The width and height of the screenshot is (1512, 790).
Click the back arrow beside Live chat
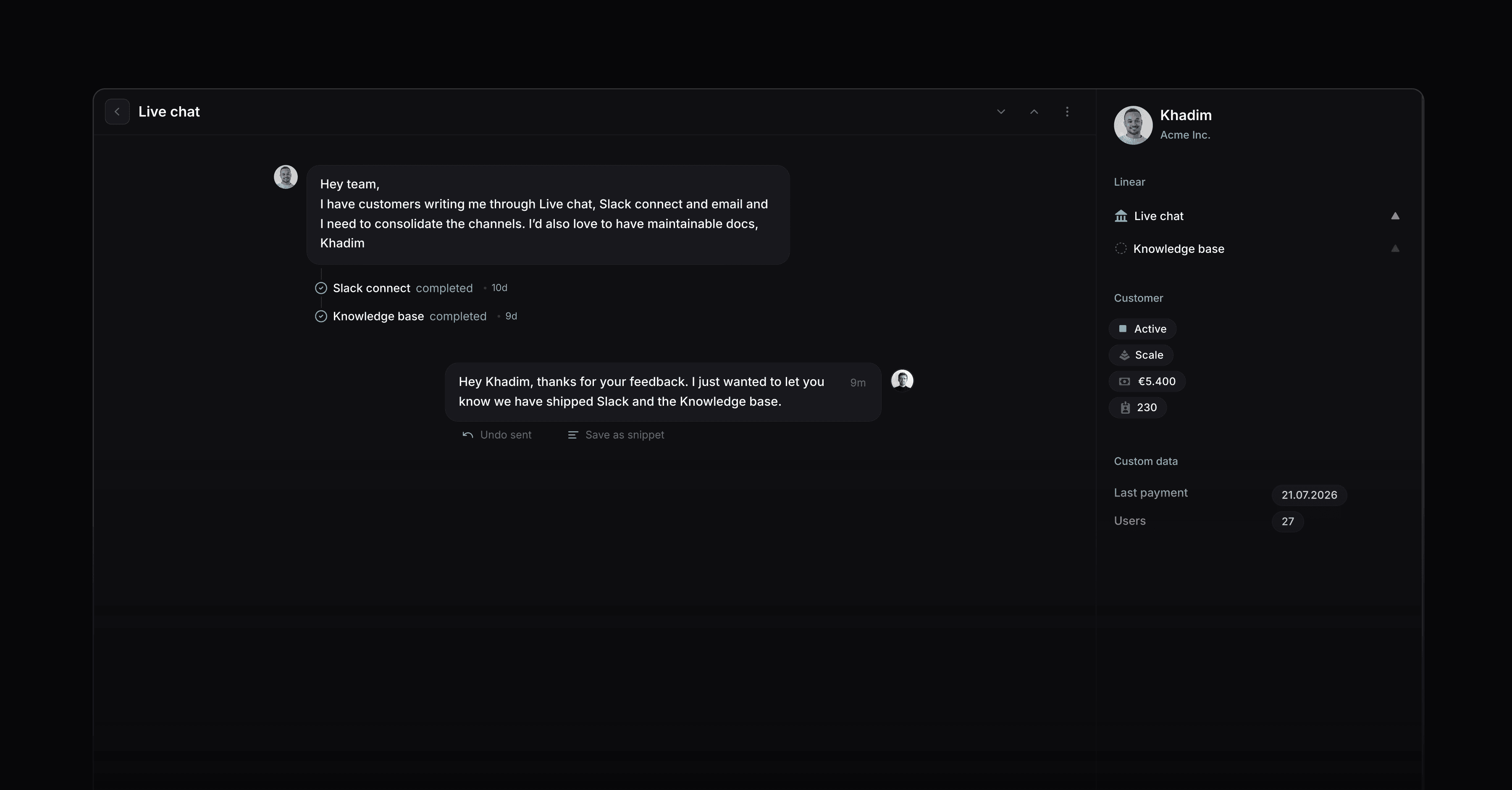click(118, 112)
